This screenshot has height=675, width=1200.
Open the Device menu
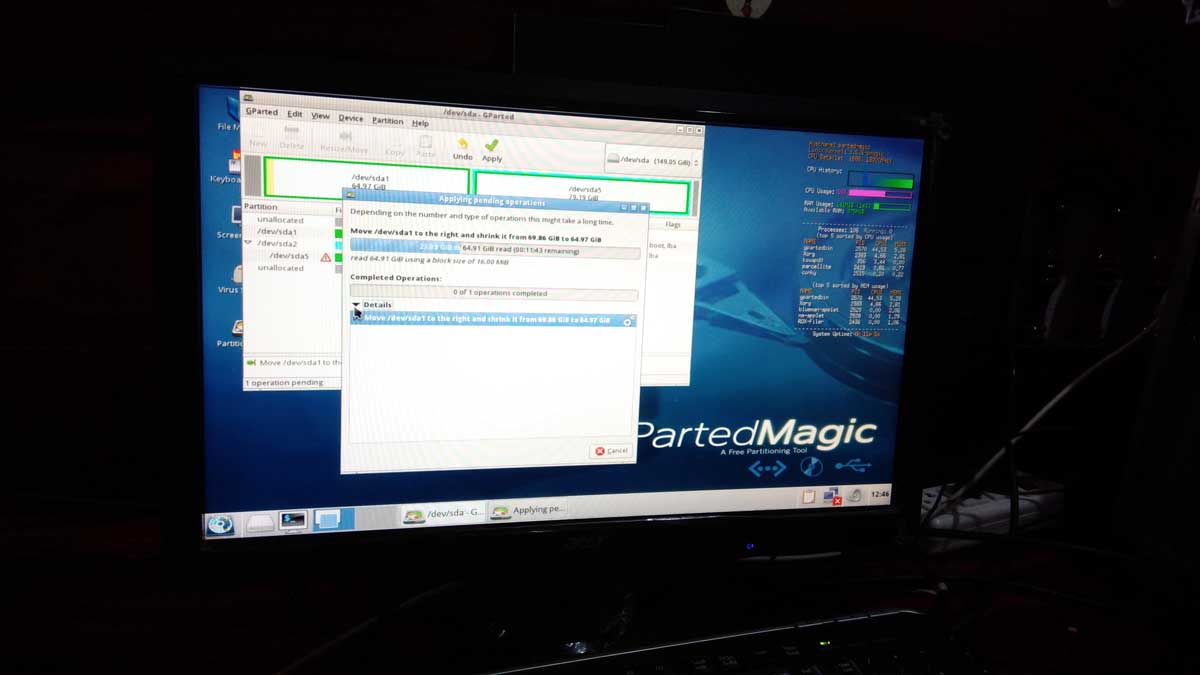tap(351, 118)
